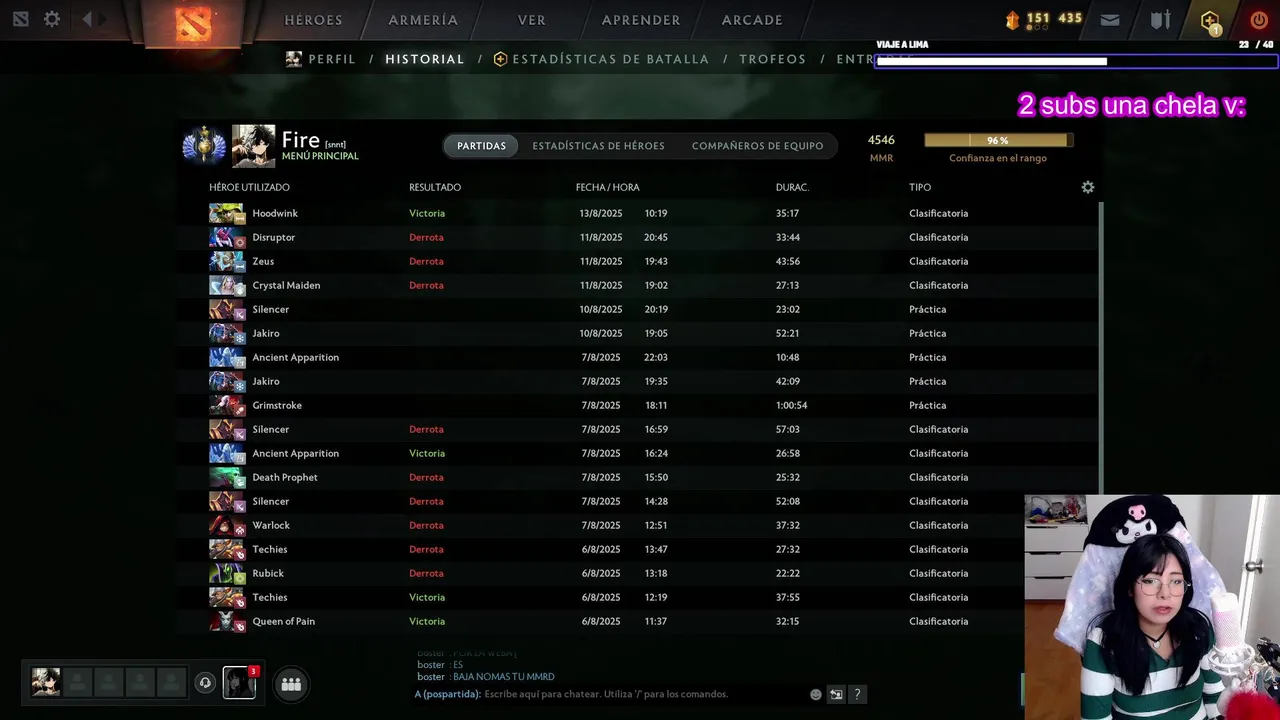Click the Death Prophet hero portrait
The height and width of the screenshot is (720, 1280).
tap(227, 477)
